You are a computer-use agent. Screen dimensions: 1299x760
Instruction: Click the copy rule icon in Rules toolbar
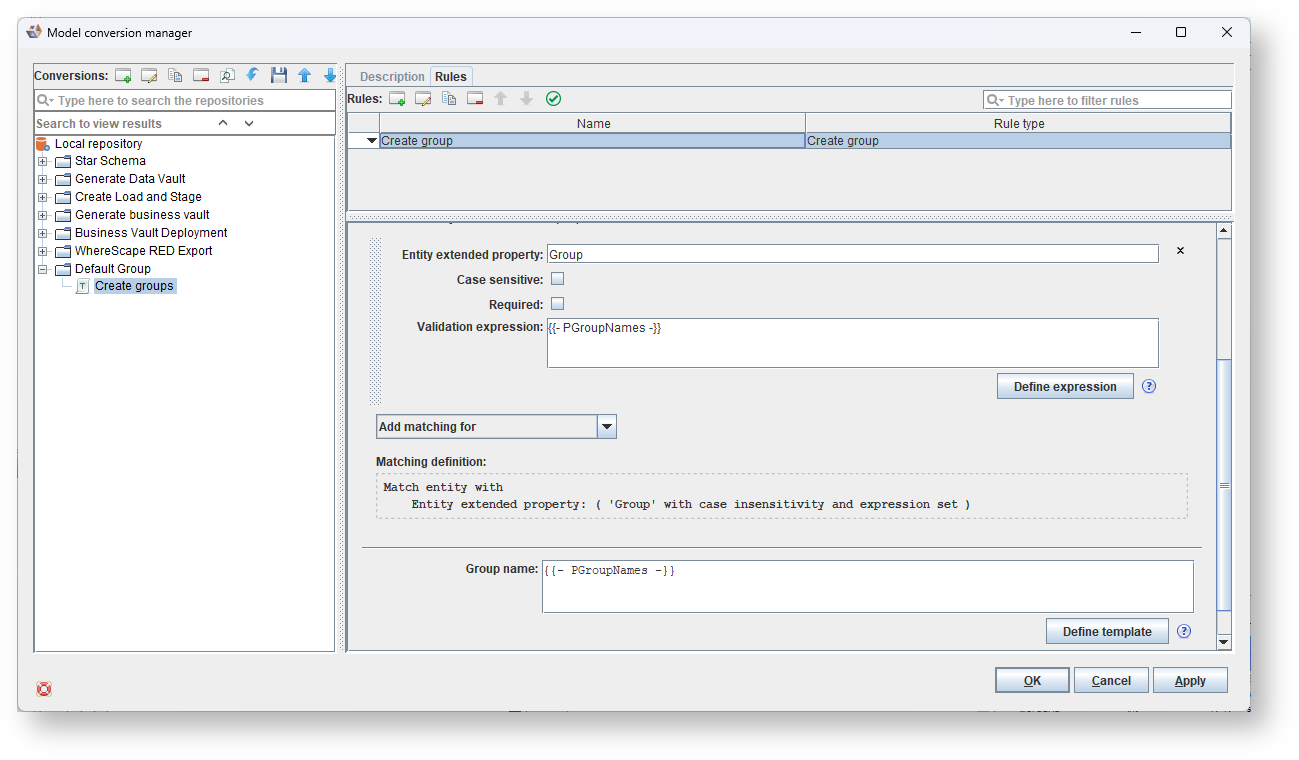(449, 99)
